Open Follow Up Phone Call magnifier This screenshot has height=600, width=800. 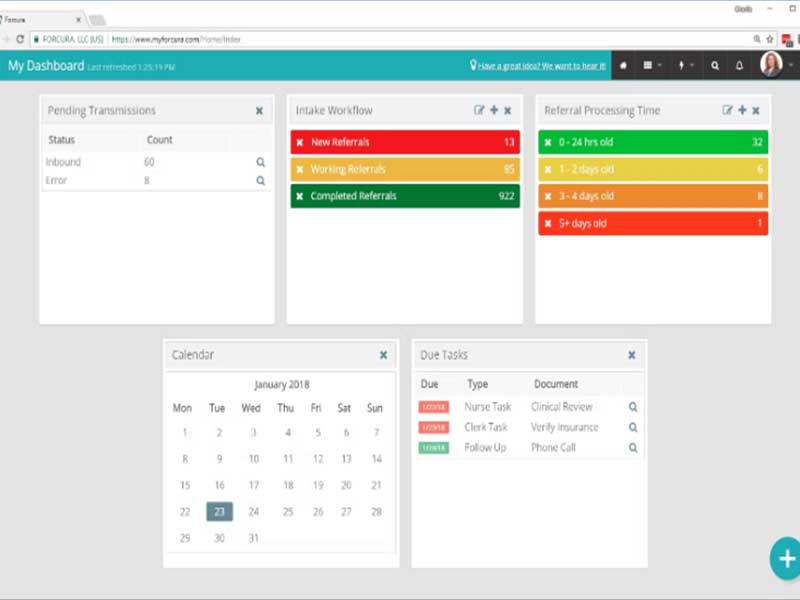point(633,448)
